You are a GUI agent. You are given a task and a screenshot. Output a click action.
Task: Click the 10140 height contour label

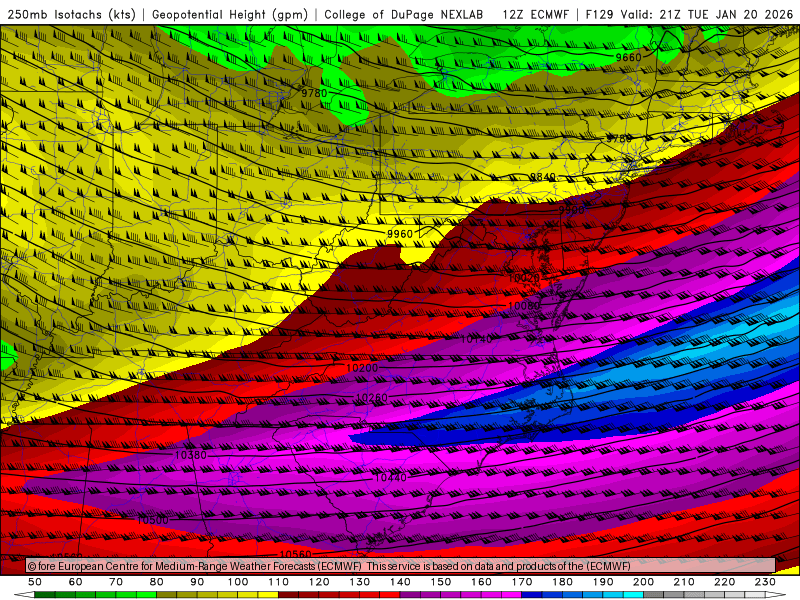(477, 339)
